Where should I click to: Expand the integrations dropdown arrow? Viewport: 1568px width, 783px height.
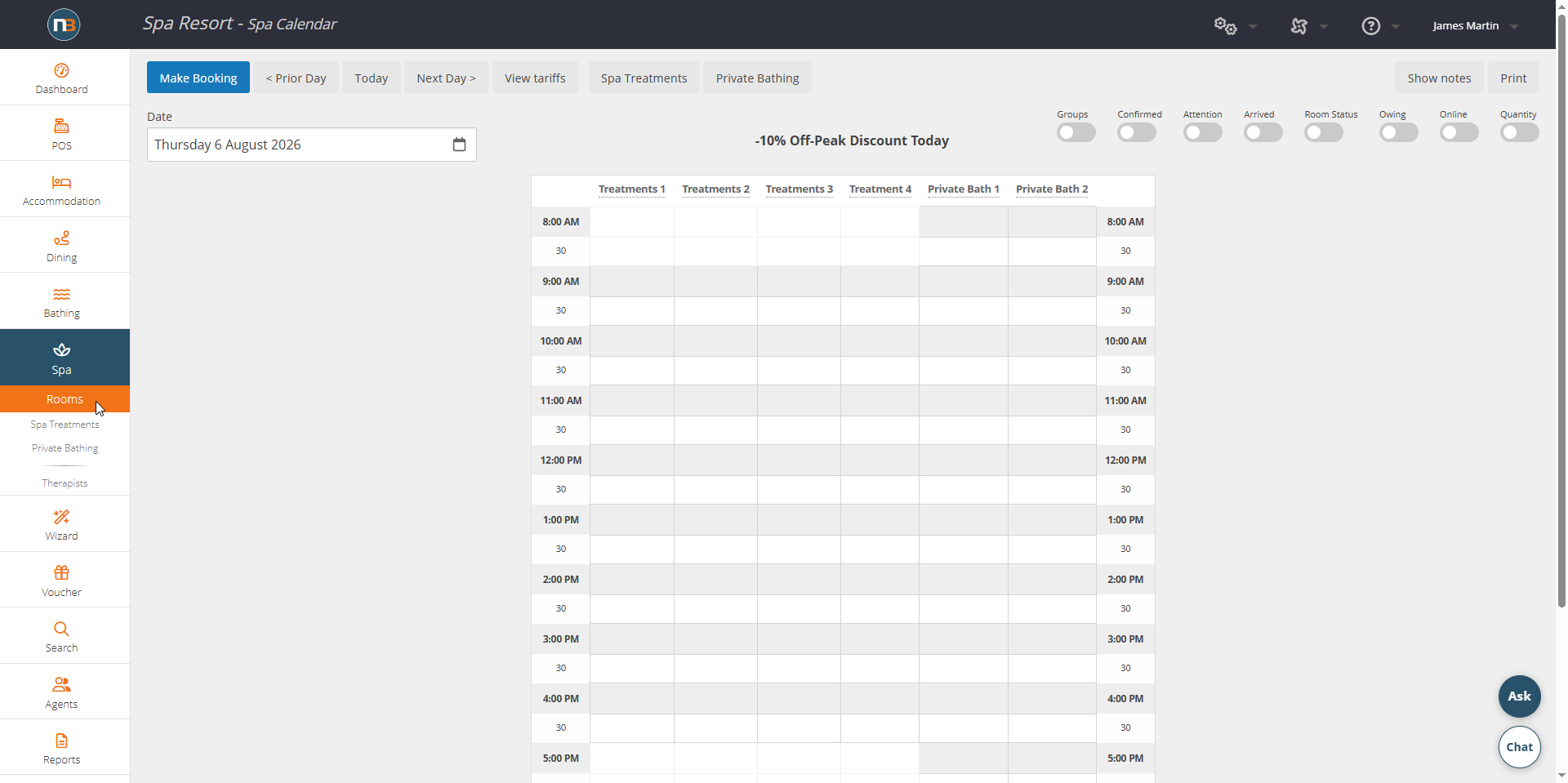click(1324, 27)
